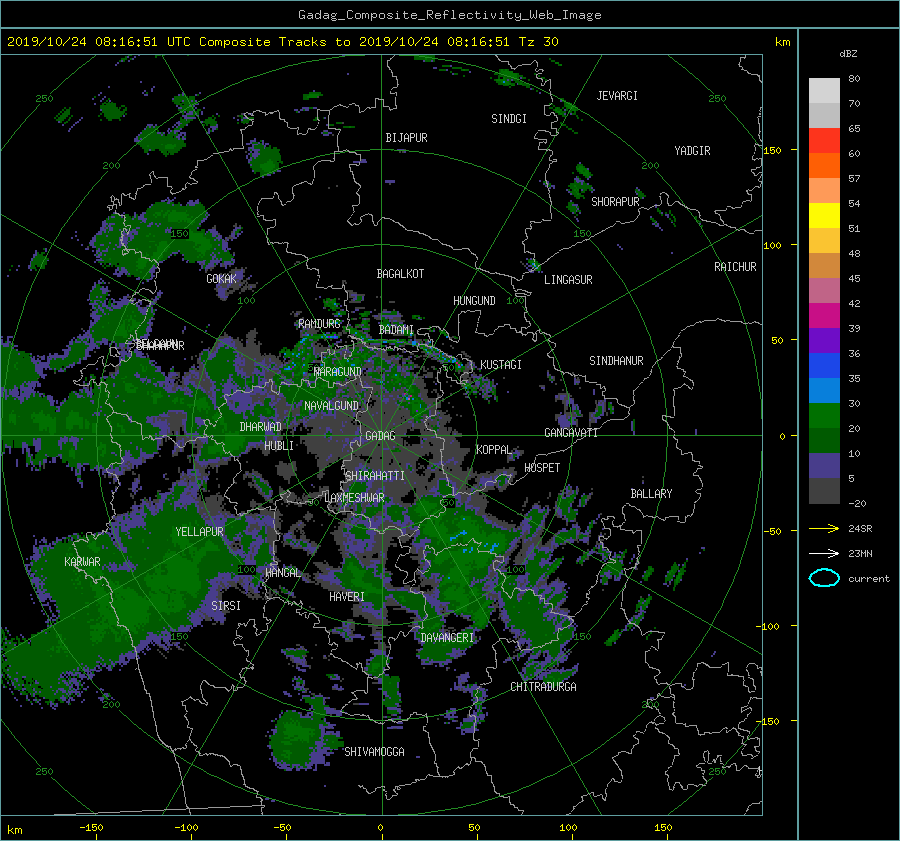Click the GADAG radar center label
The height and width of the screenshot is (841, 900).
(x=380, y=436)
